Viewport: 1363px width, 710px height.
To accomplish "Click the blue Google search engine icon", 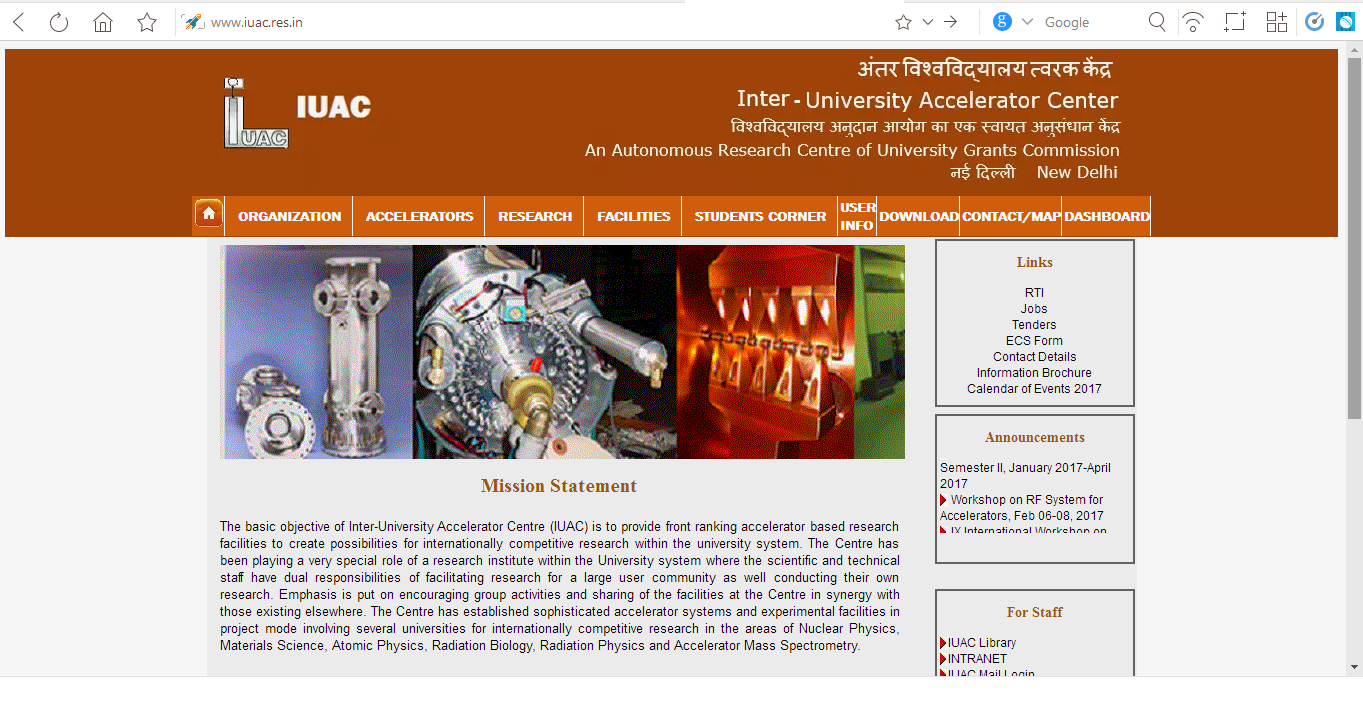I will (1002, 22).
